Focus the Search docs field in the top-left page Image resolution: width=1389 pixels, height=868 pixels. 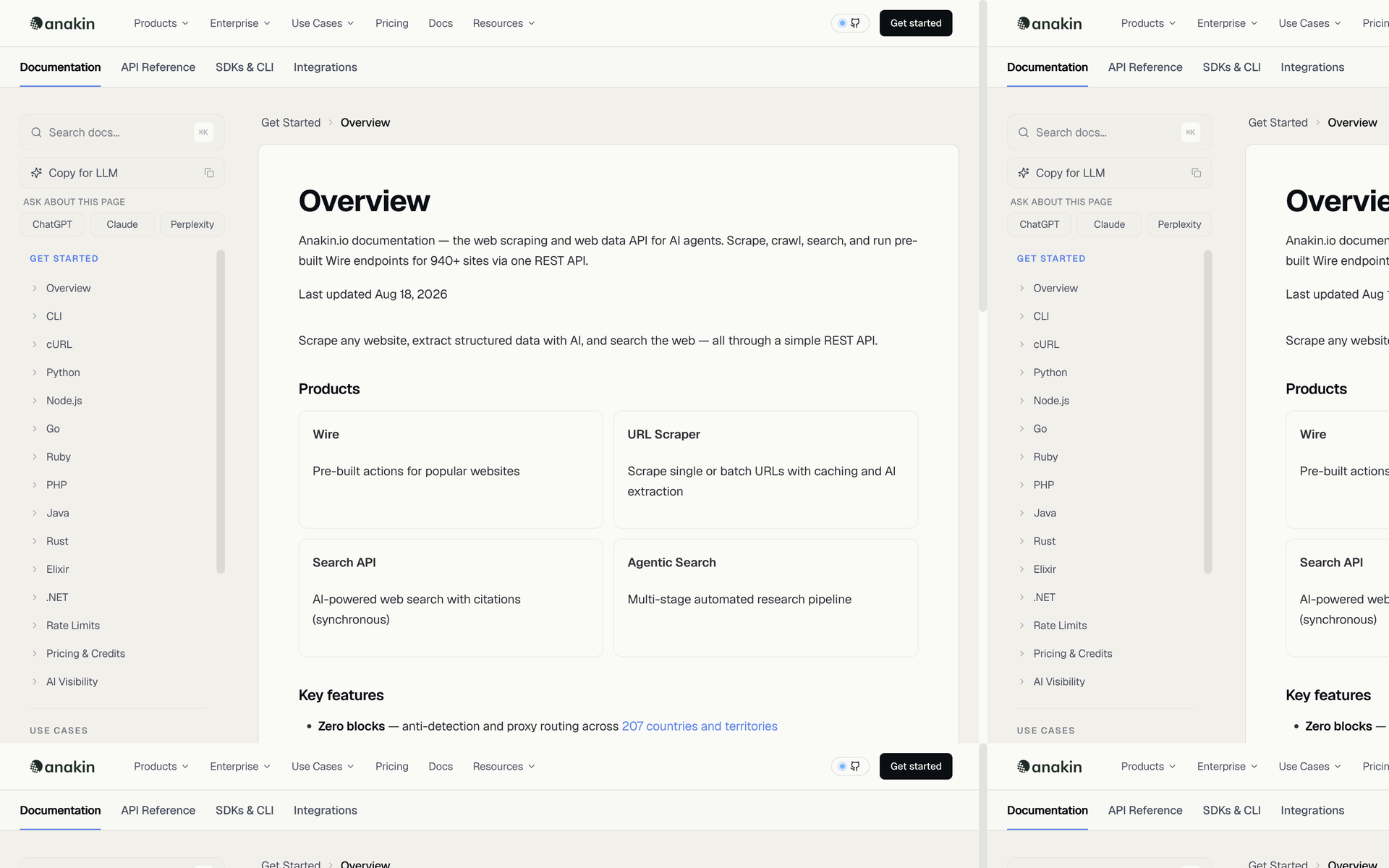point(122,132)
